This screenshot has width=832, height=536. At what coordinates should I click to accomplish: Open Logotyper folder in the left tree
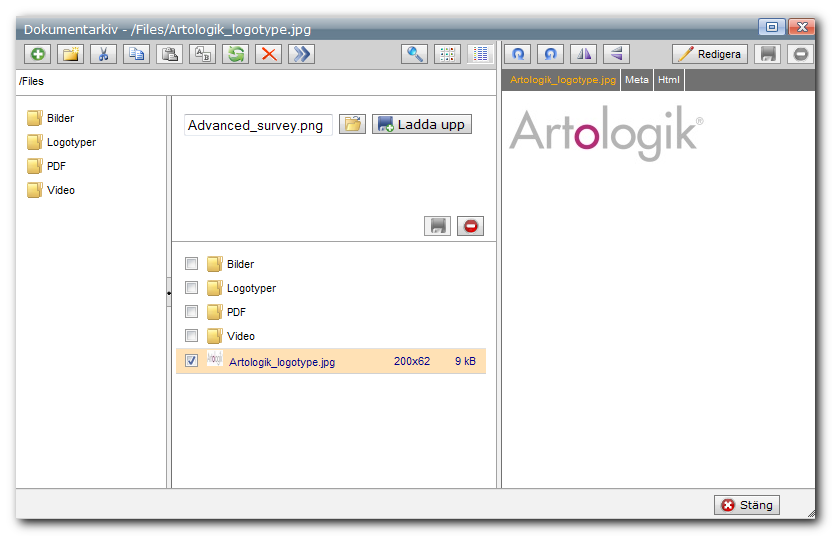pos(62,142)
